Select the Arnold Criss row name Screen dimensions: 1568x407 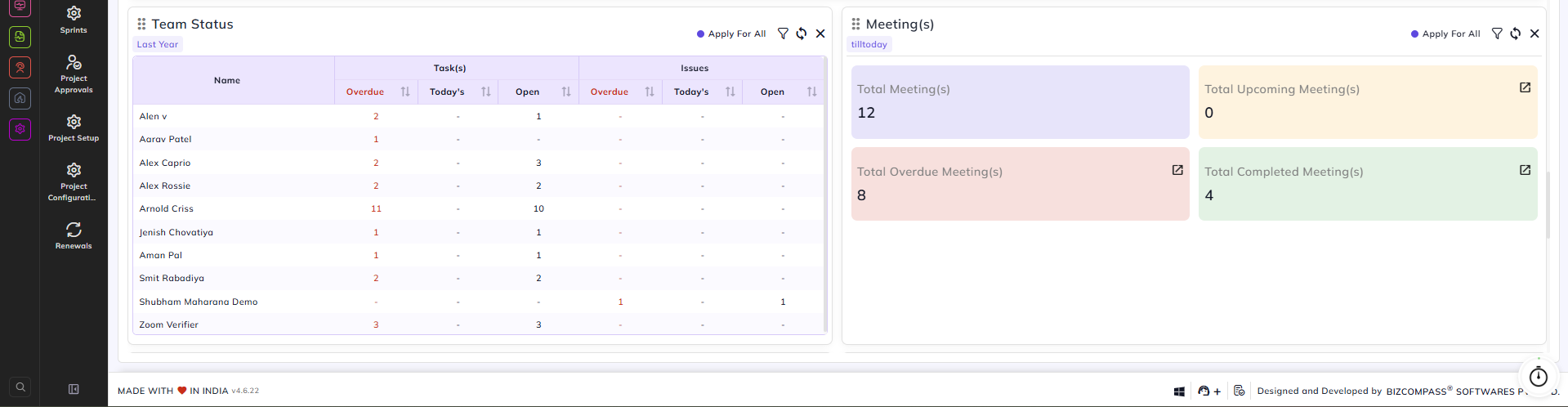pos(167,208)
